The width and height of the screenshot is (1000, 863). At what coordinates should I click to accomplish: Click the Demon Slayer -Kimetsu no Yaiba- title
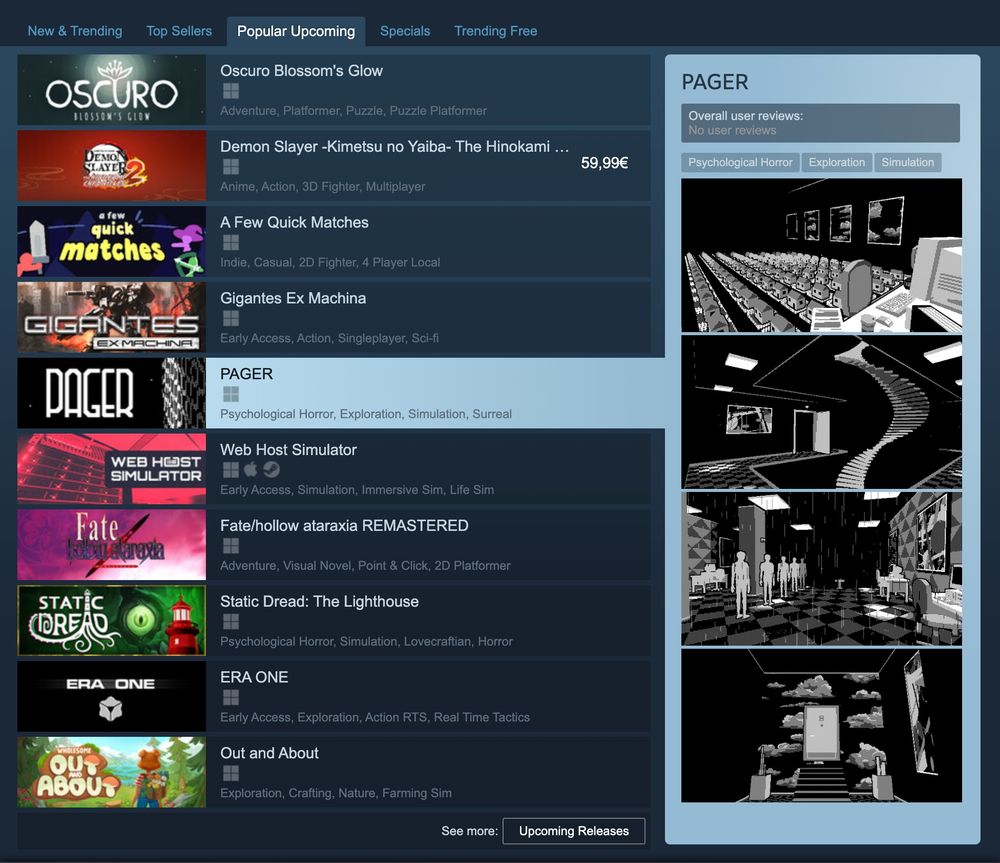point(394,147)
